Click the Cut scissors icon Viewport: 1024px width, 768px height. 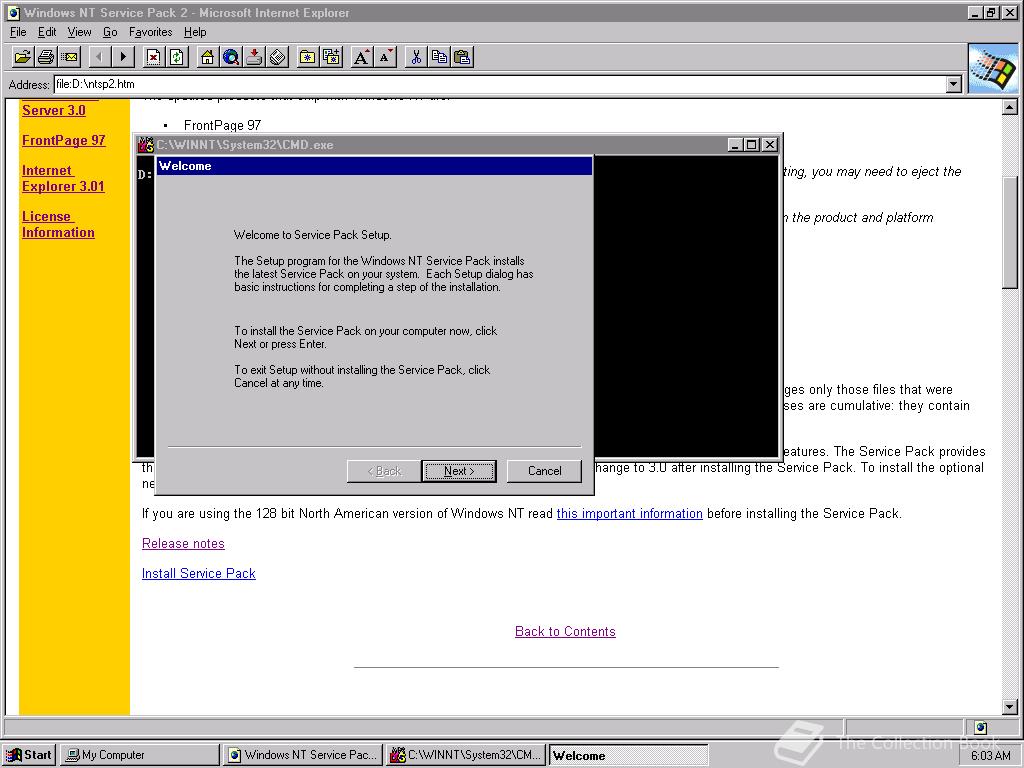tap(415, 57)
